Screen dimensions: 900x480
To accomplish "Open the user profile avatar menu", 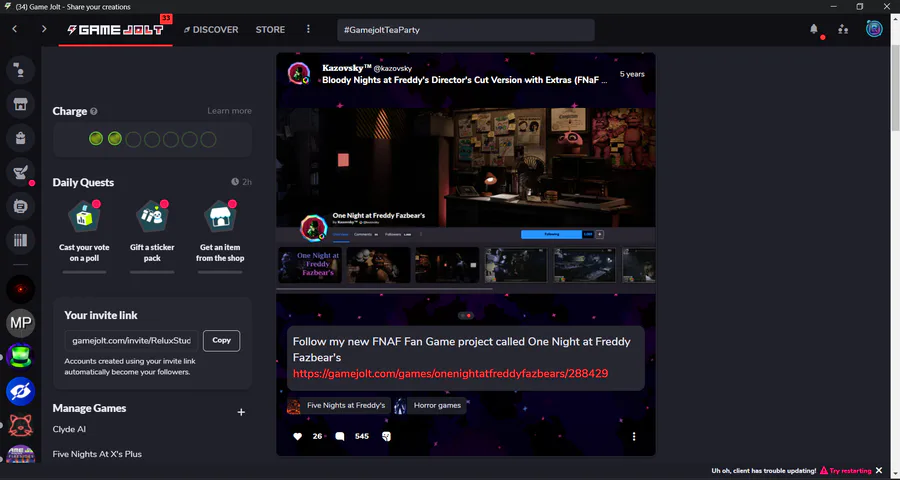I will point(874,29).
